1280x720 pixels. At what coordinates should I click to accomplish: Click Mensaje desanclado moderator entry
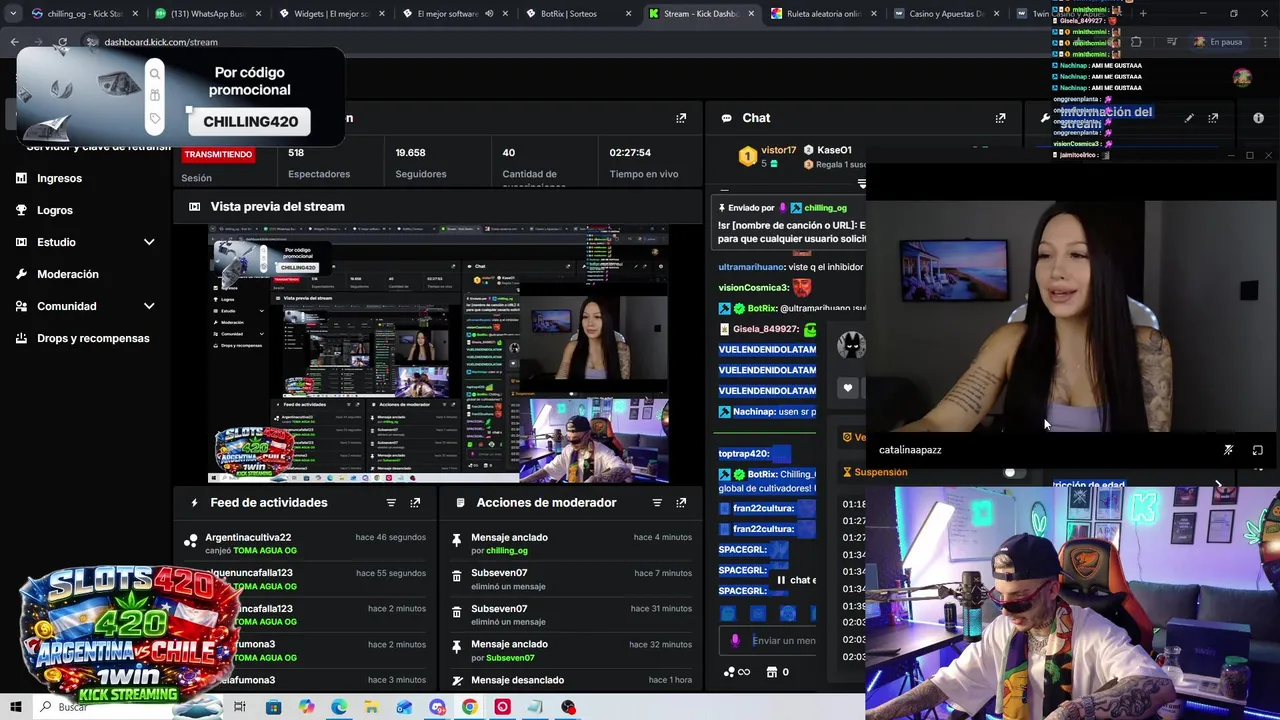[x=572, y=680]
